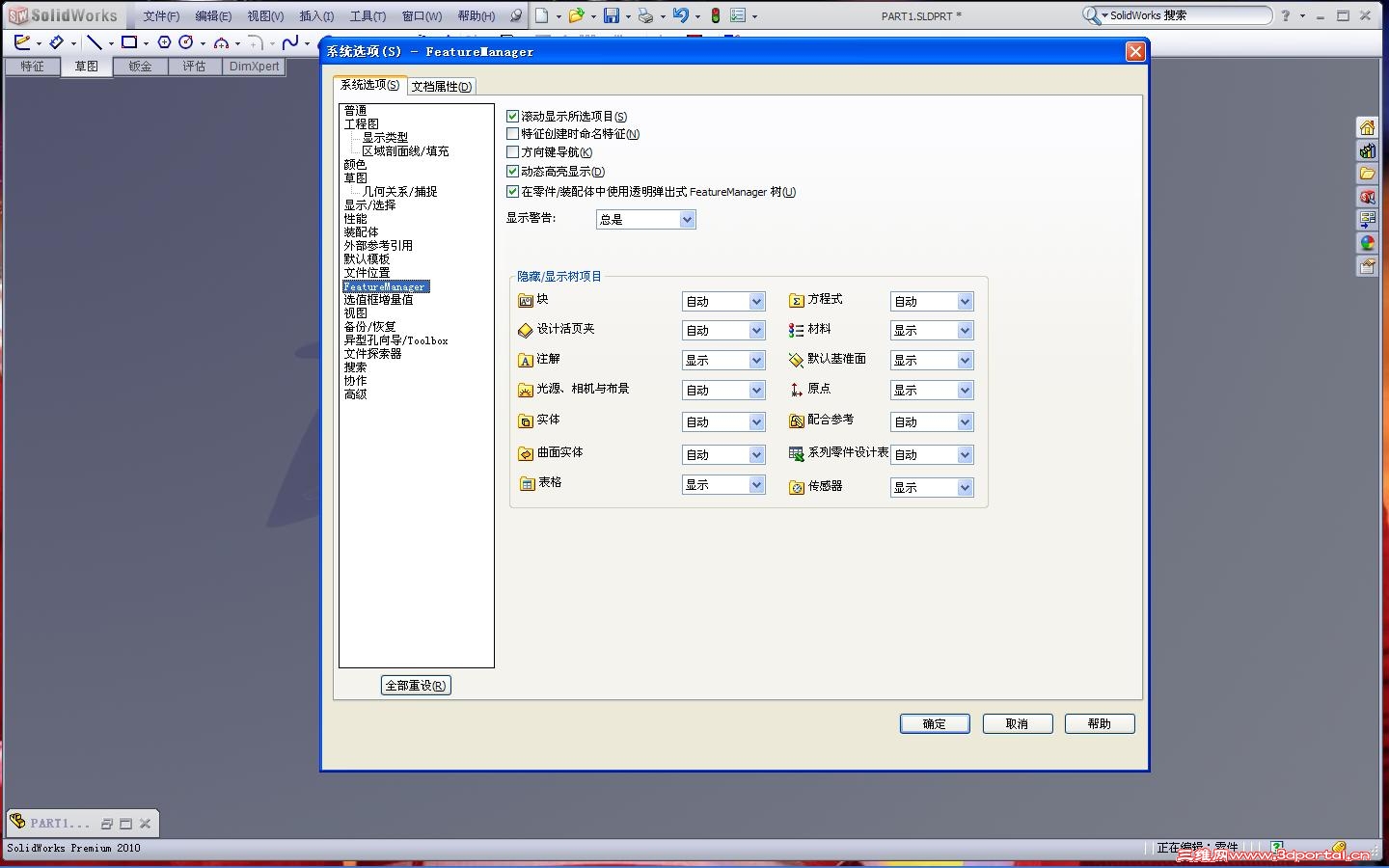Click the help question mark icon
The image size is (1389, 868).
point(1285,15)
